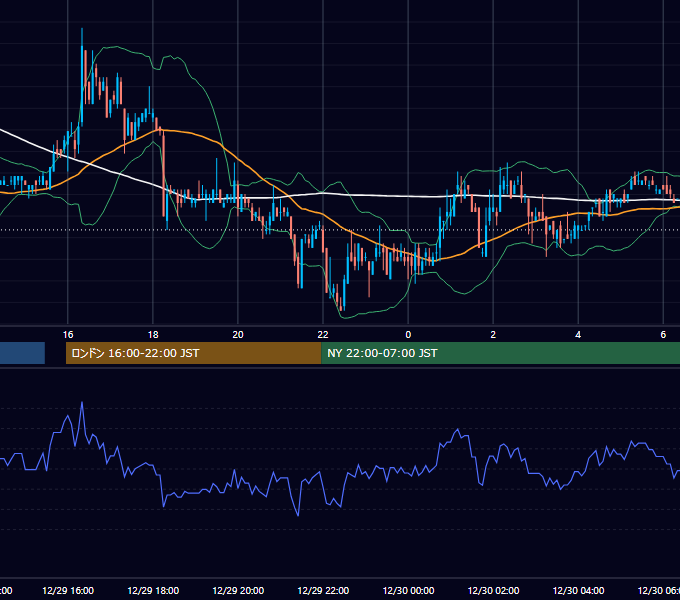Click hour label "18" under the candlestick chart
Viewport: 680px width, 600px height.
pyautogui.click(x=153, y=335)
